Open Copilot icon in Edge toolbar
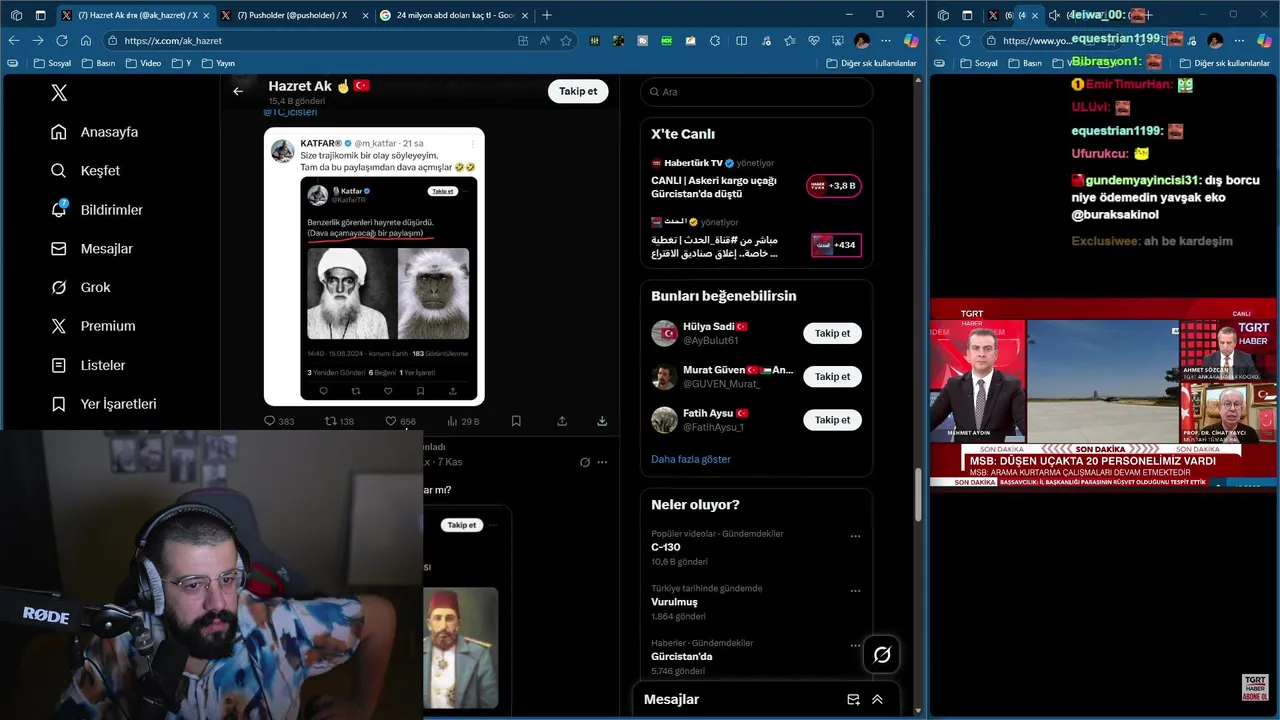The height and width of the screenshot is (720, 1280). (910, 41)
